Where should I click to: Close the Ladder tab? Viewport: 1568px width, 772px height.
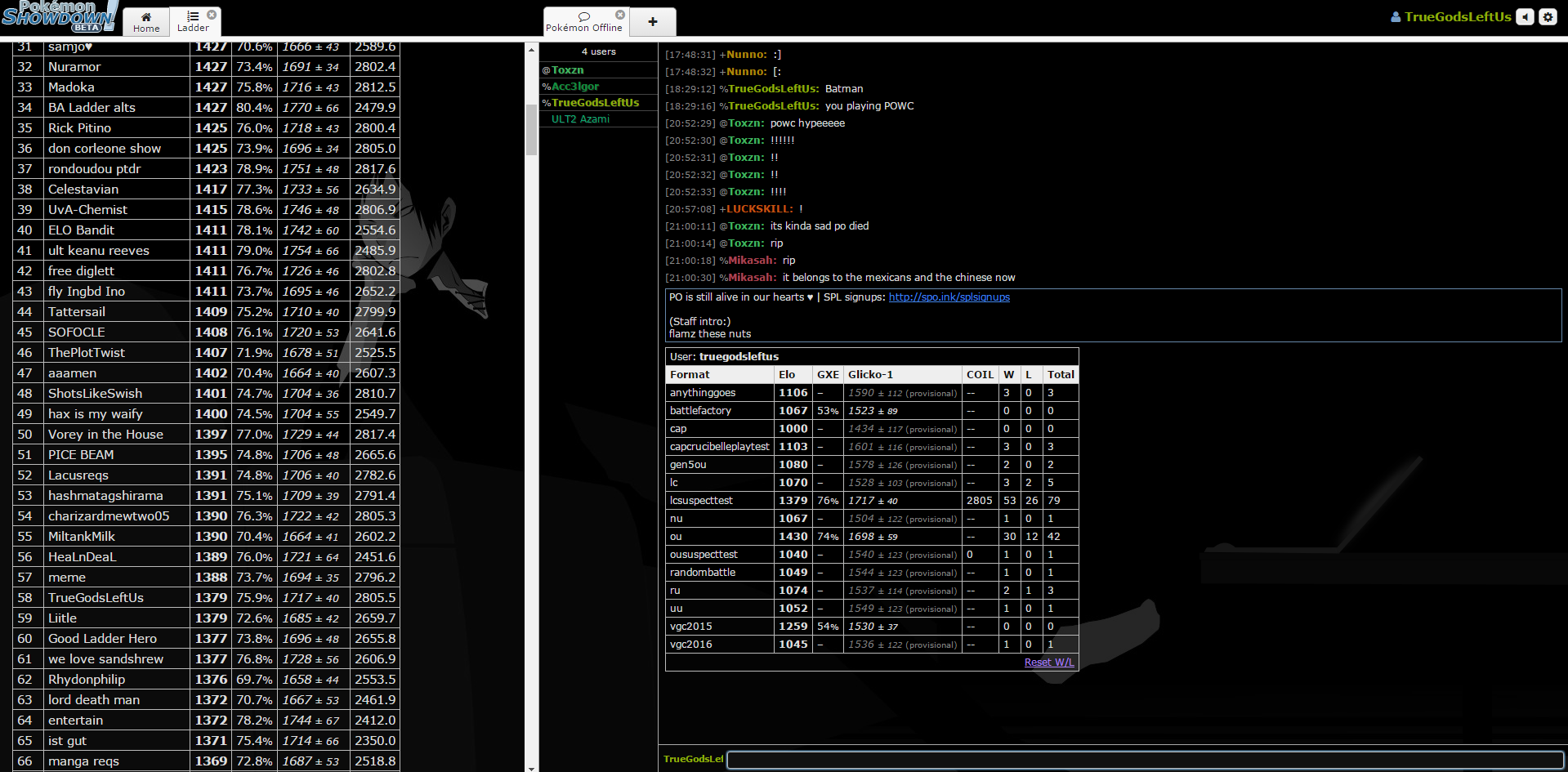212,15
